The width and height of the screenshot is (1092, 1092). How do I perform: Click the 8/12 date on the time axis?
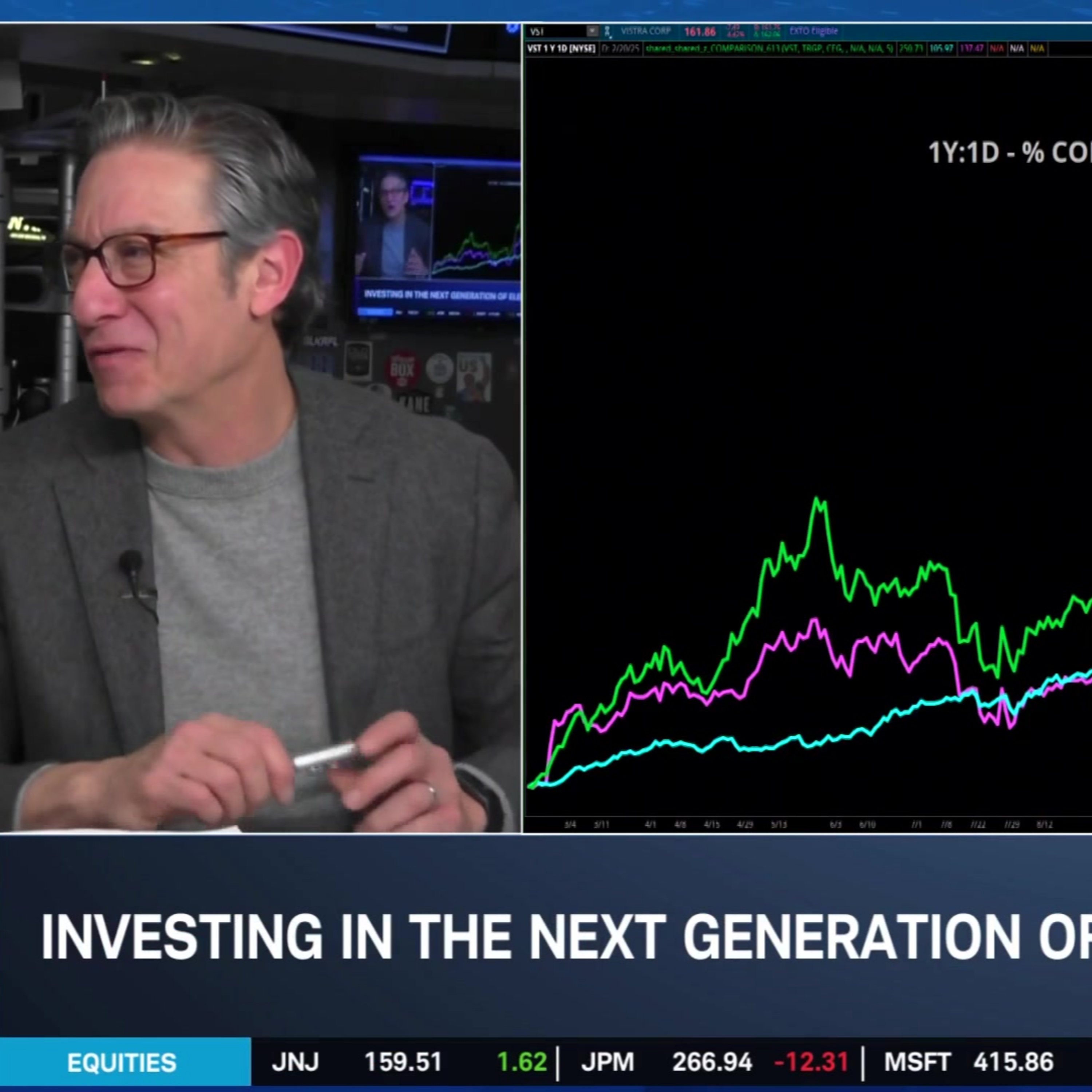tap(1045, 825)
